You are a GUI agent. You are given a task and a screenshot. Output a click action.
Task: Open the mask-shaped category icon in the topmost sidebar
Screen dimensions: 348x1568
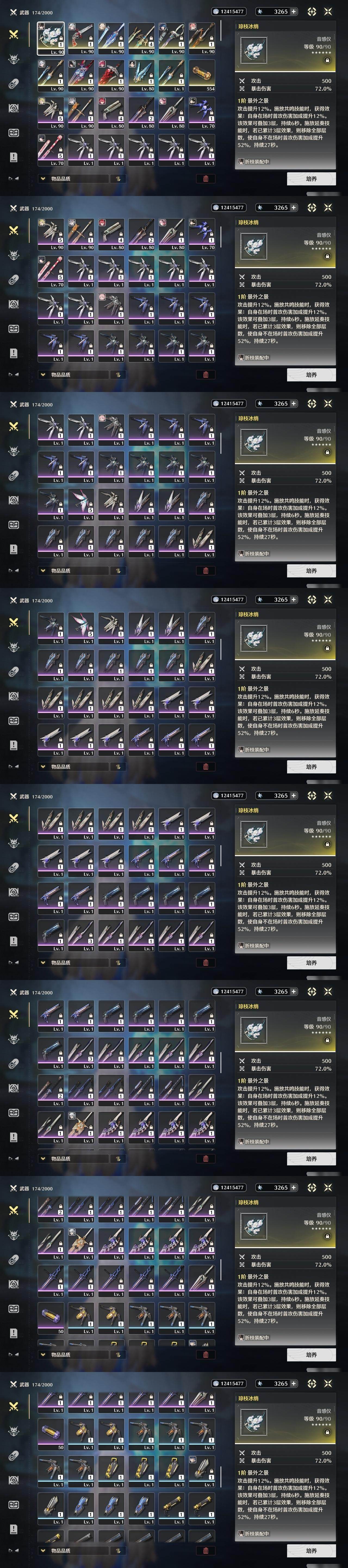(13, 133)
